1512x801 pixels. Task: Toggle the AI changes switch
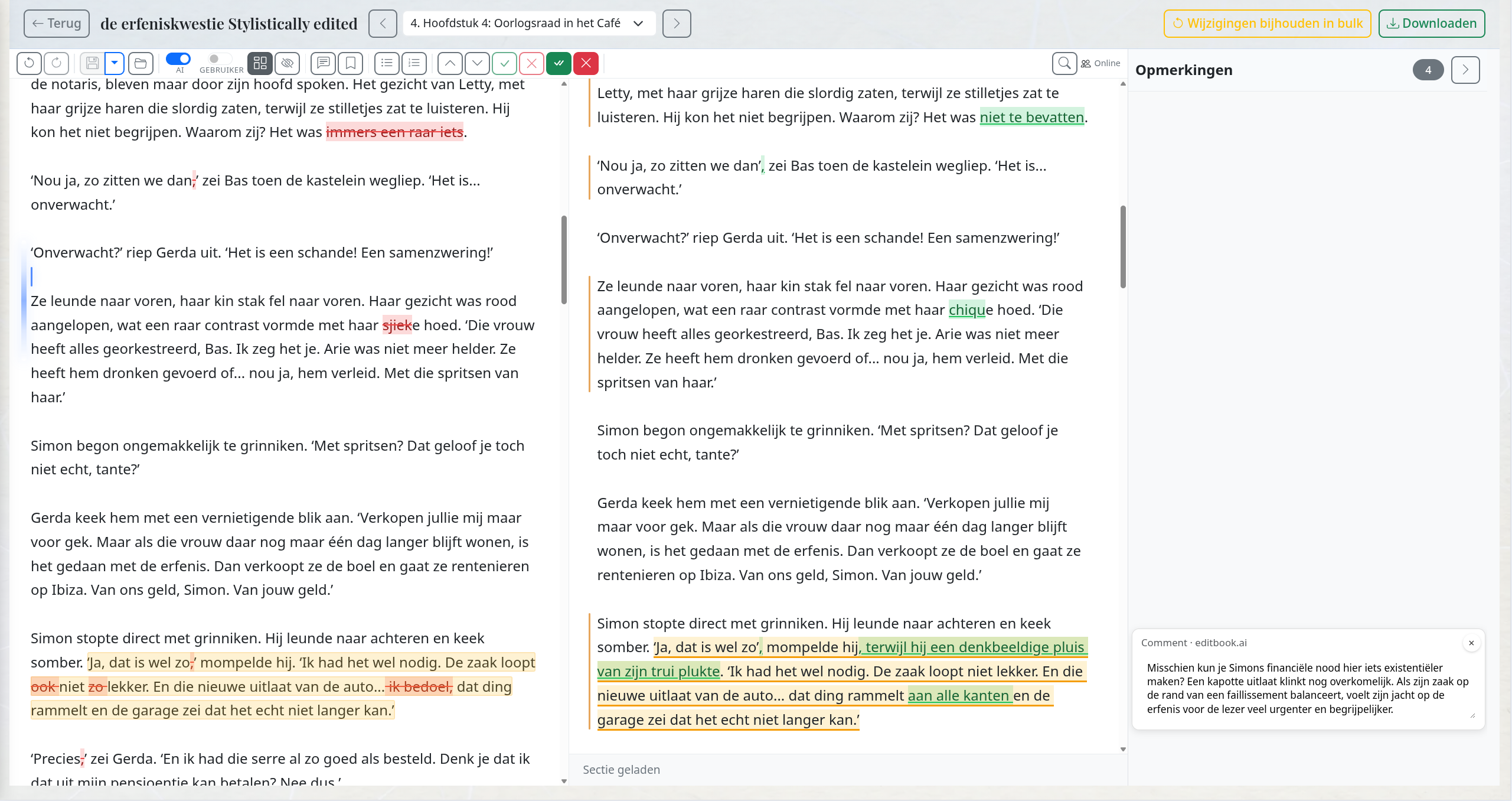(178, 59)
